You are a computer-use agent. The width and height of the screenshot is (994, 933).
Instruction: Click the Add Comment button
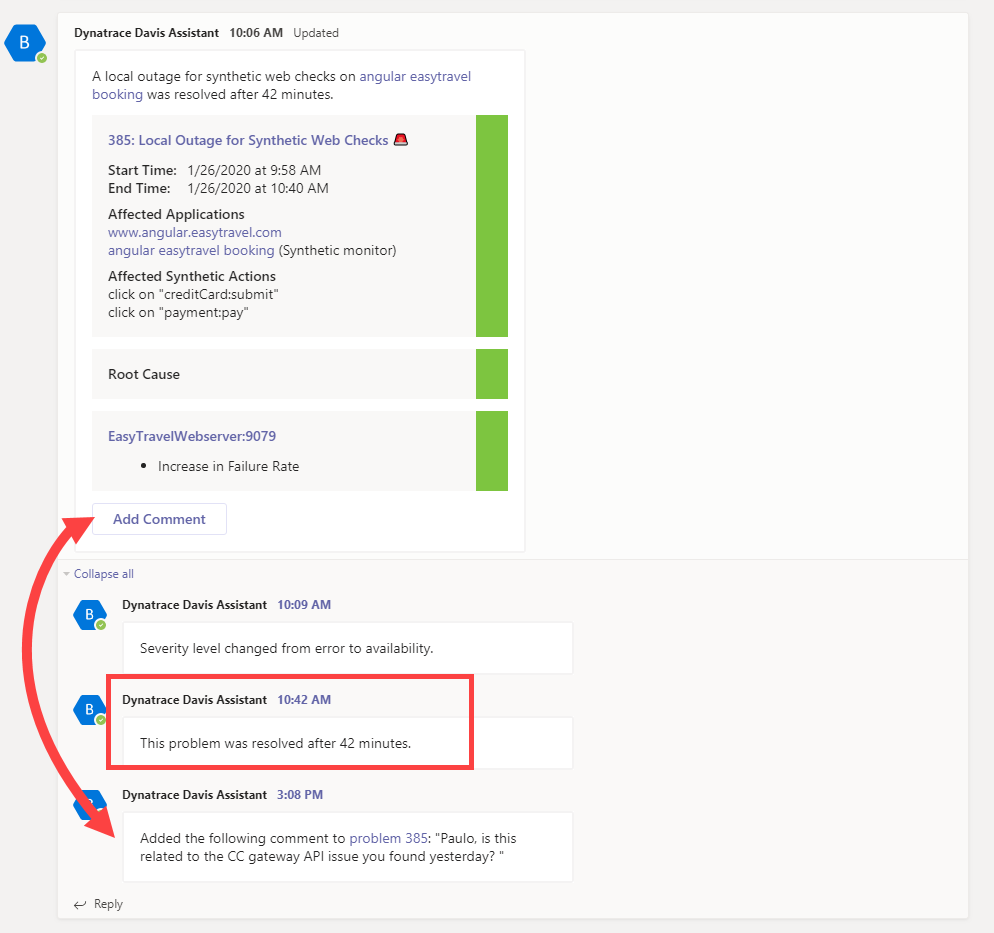pos(159,519)
